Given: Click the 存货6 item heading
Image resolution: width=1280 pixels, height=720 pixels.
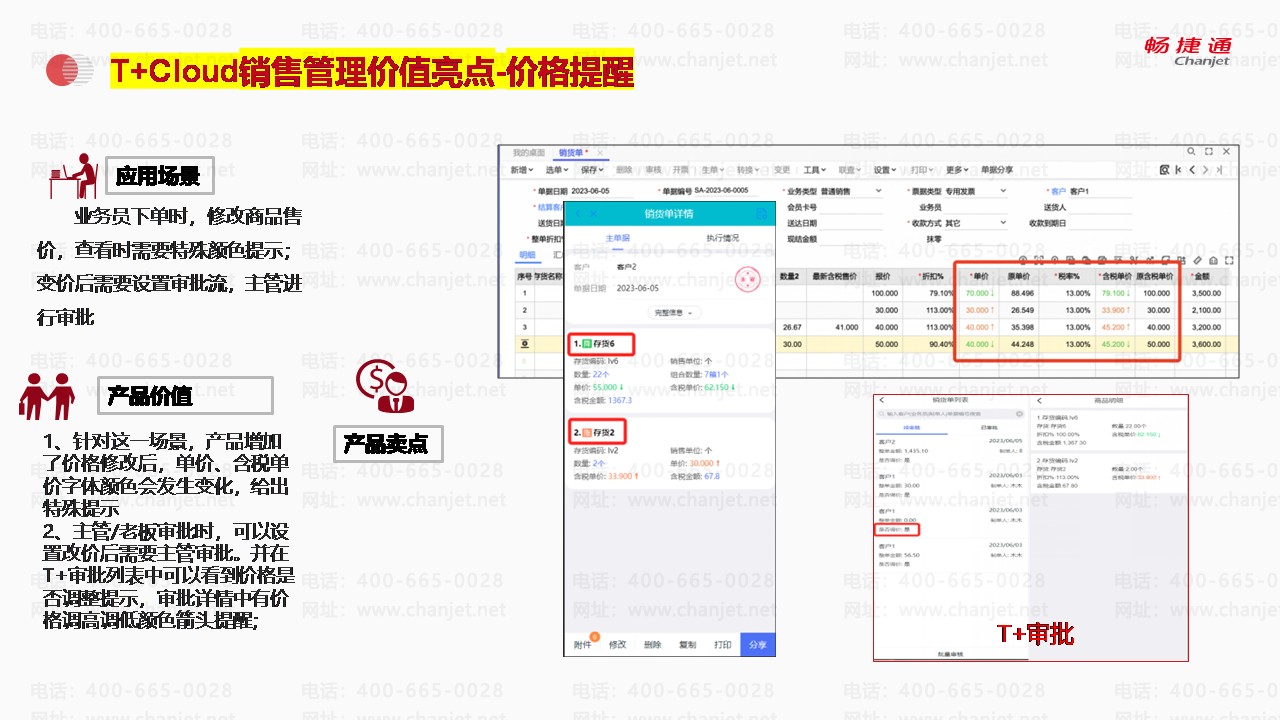Looking at the screenshot, I should [601, 345].
